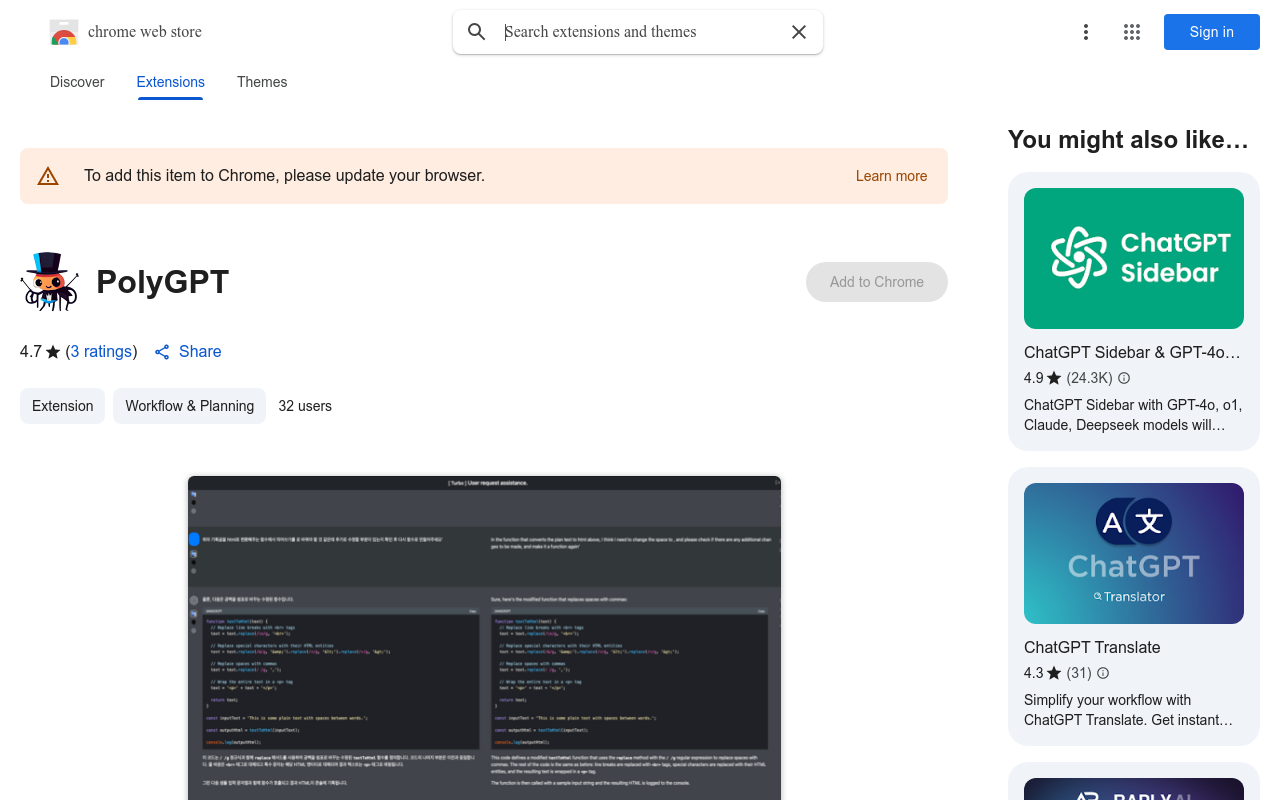Open the Google apps grid
Image resolution: width=1280 pixels, height=800 pixels.
coord(1132,32)
